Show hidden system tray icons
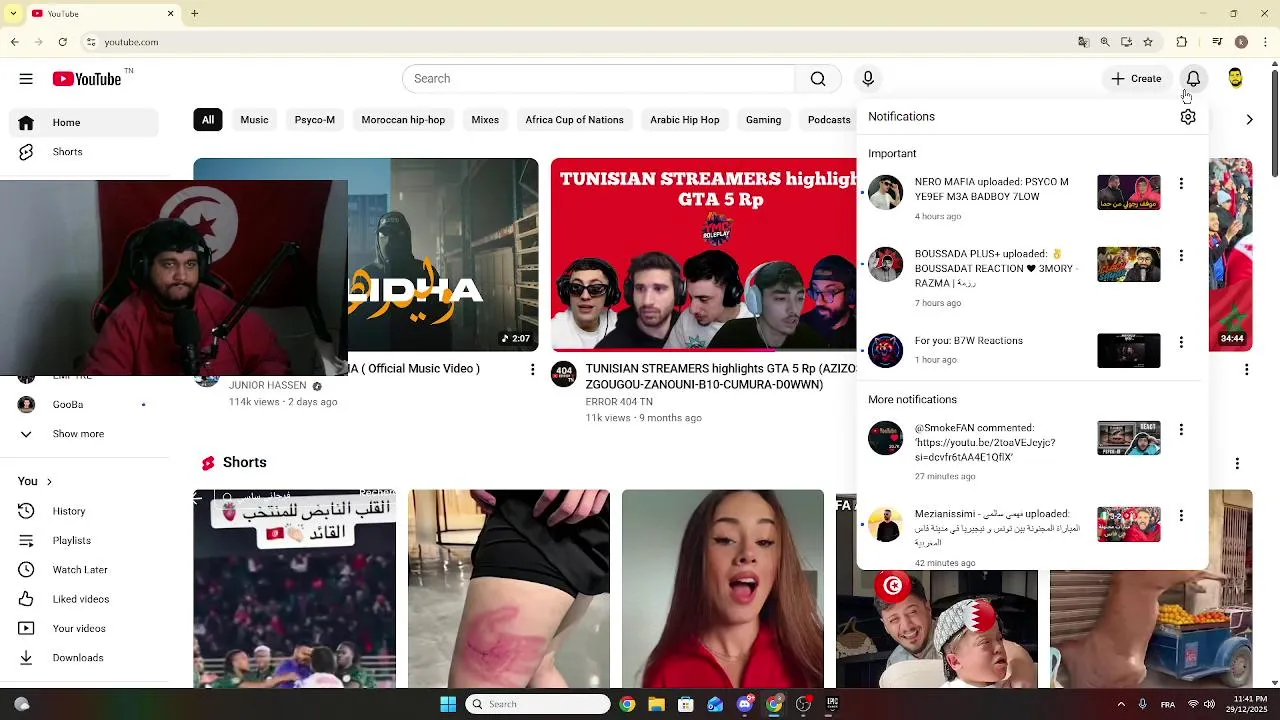 [1121, 704]
